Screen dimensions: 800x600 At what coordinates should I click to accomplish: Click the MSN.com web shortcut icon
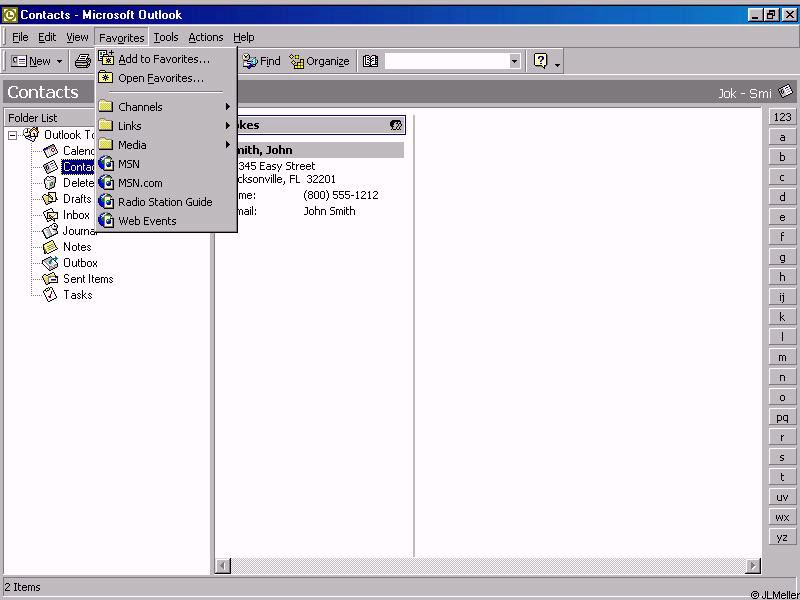tap(106, 182)
